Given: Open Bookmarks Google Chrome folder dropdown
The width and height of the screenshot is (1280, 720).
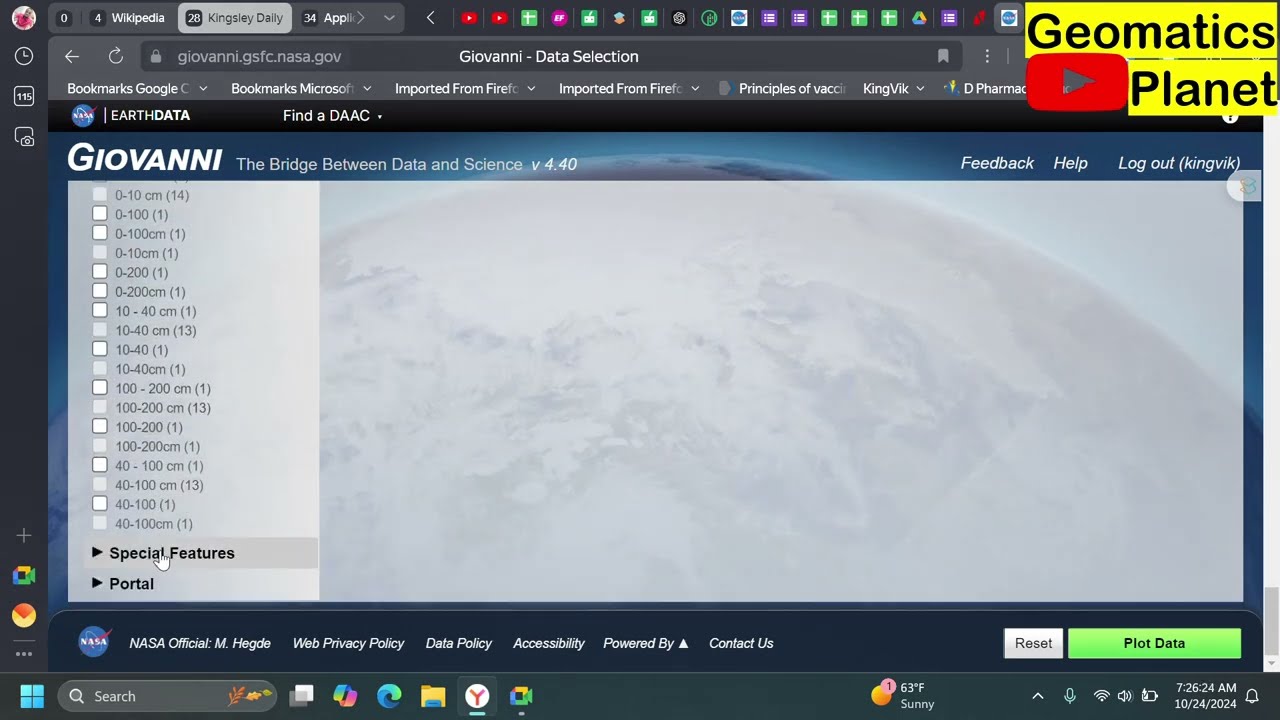Looking at the screenshot, I should (137, 88).
